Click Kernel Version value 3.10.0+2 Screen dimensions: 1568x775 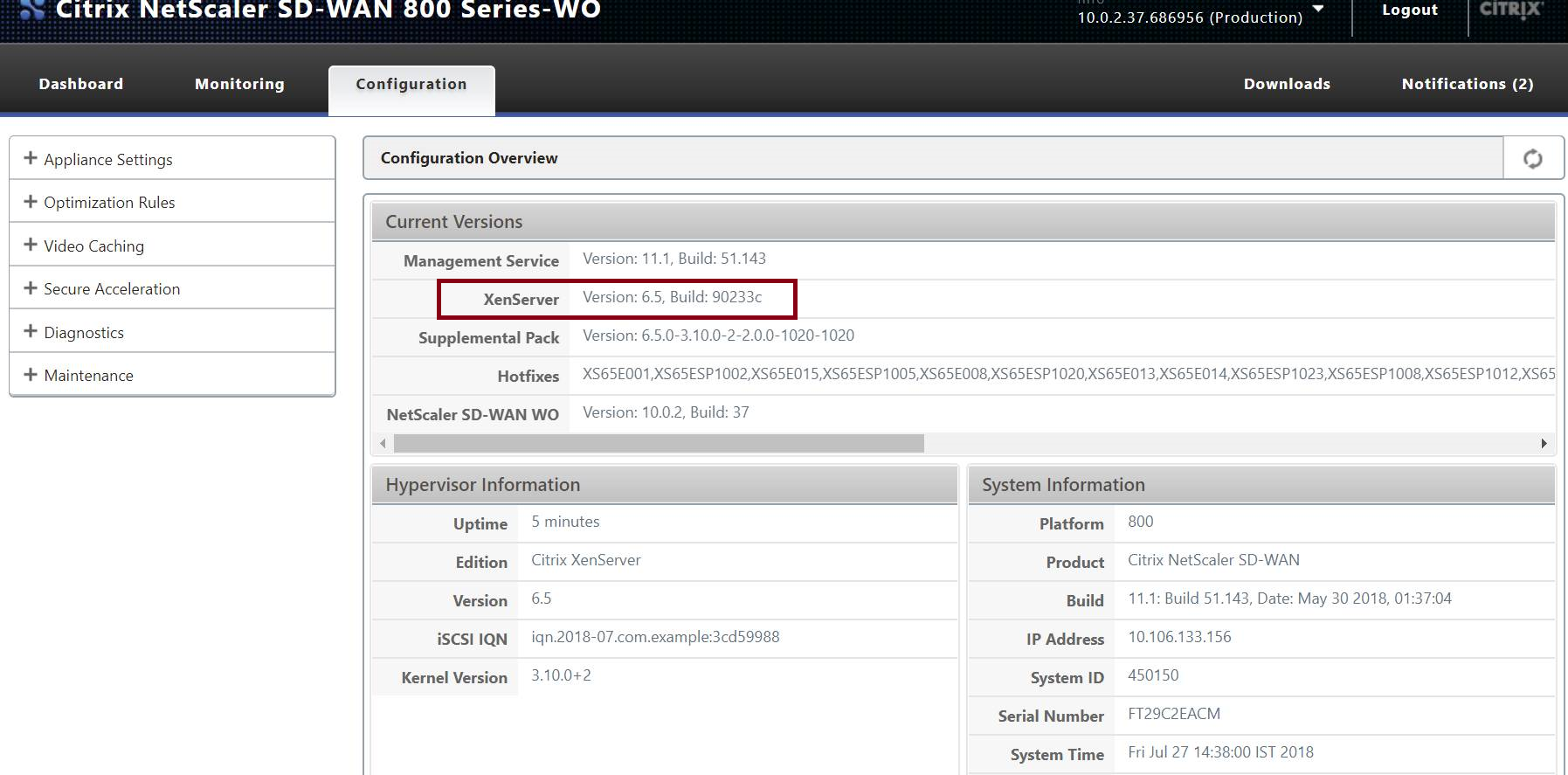[561, 675]
